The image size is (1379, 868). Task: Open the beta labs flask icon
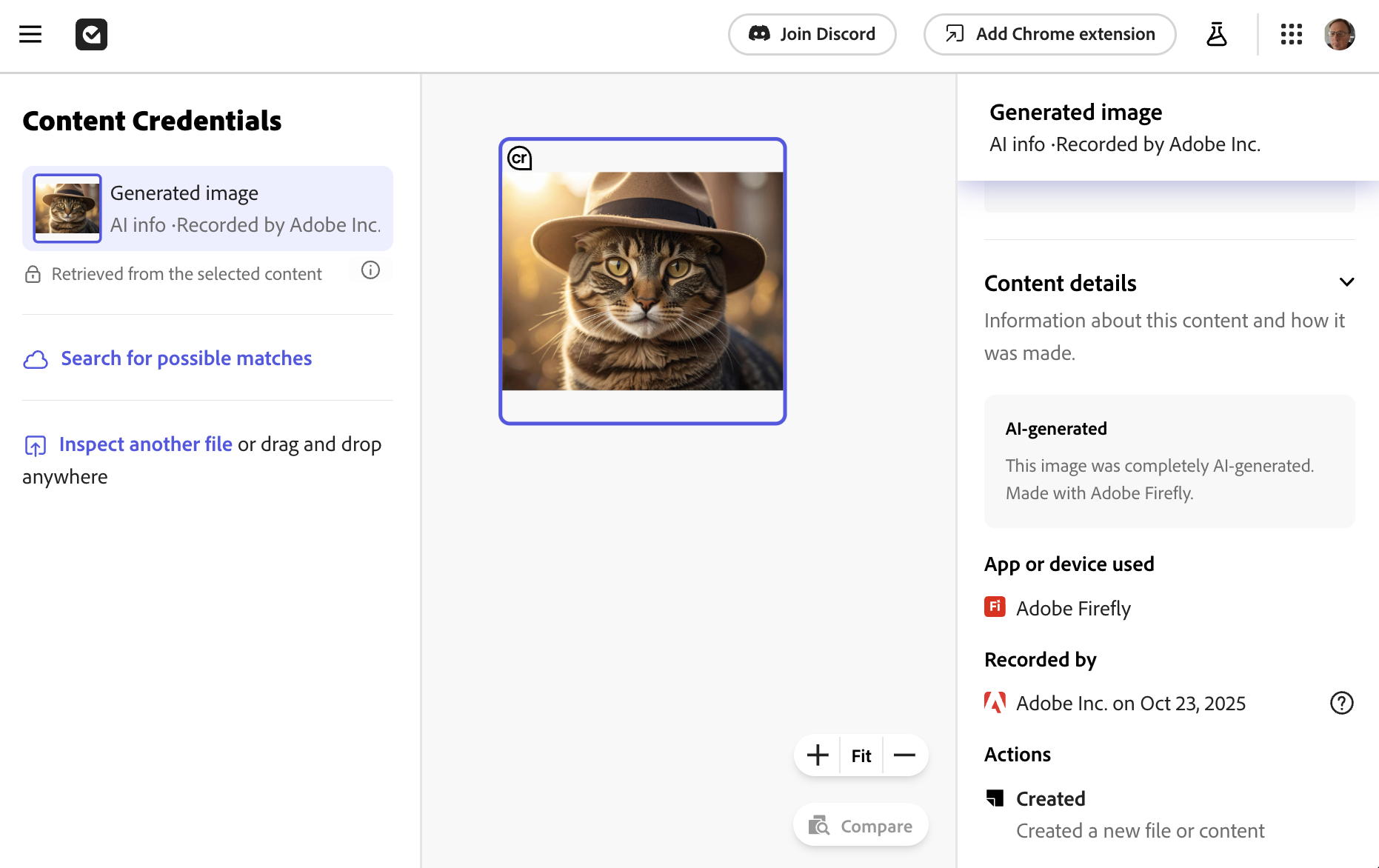point(1216,34)
